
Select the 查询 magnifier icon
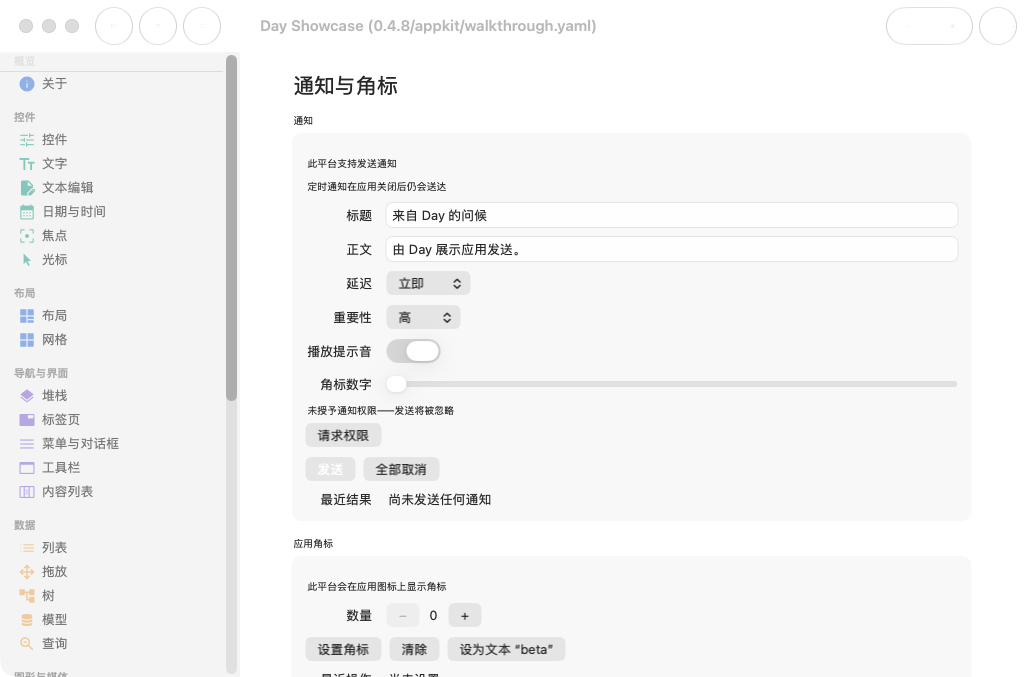[27, 644]
